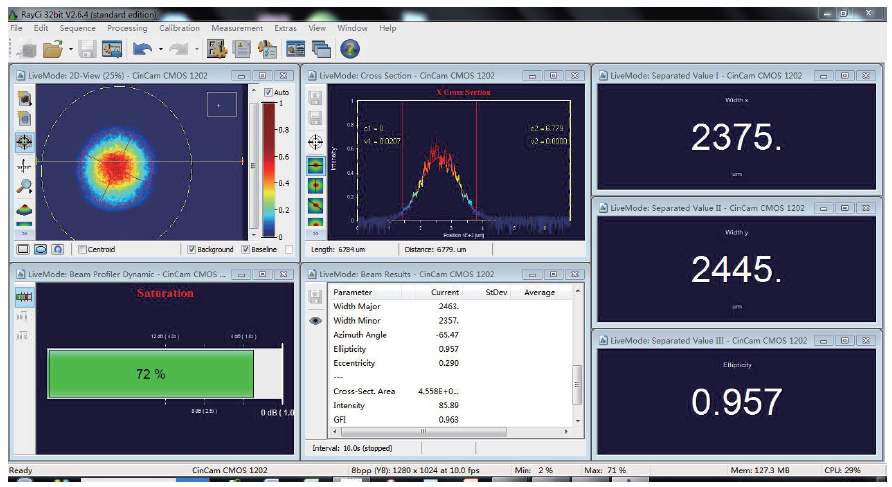Switch to the 3D view cone icon
Image resolution: width=892 pixels, height=487 pixels.
tap(24, 210)
